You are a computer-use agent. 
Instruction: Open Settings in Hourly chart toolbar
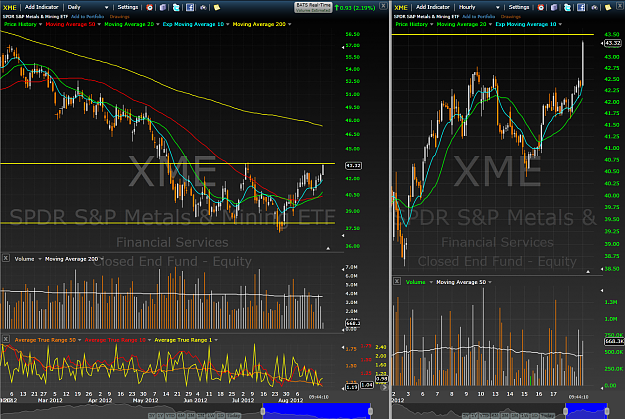click(519, 7)
